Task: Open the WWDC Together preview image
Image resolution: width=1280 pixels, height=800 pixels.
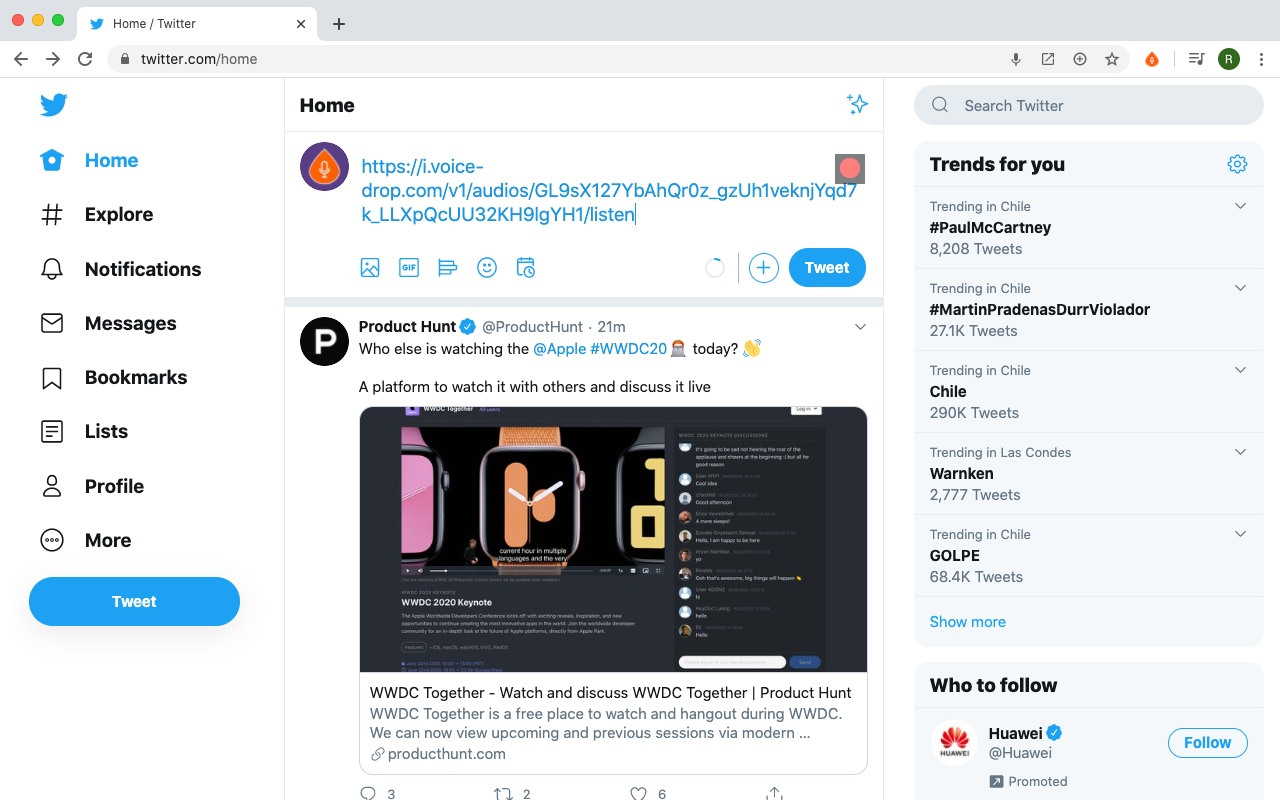Action: tap(613, 539)
